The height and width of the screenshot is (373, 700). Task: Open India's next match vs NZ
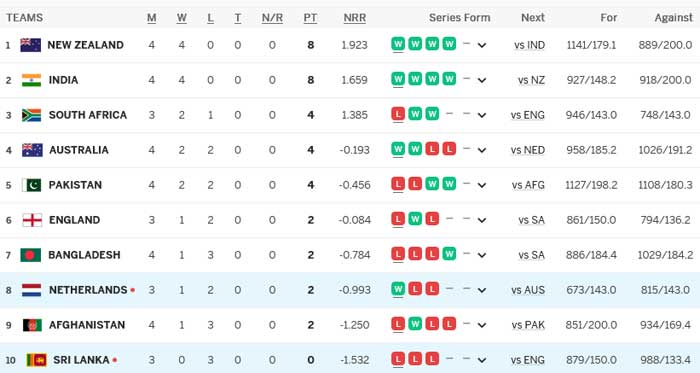coord(531,80)
